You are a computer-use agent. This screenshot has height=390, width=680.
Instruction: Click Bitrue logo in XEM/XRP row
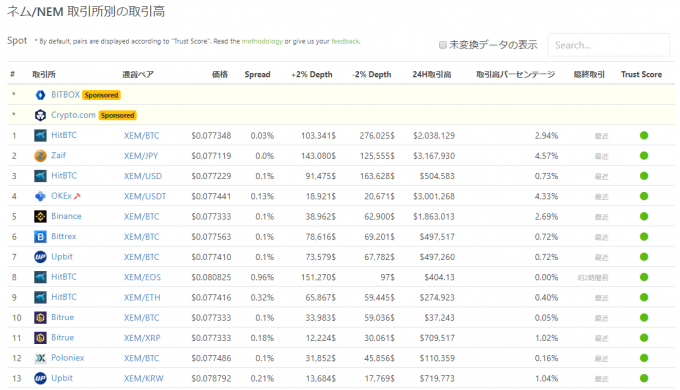pyautogui.click(x=40, y=338)
